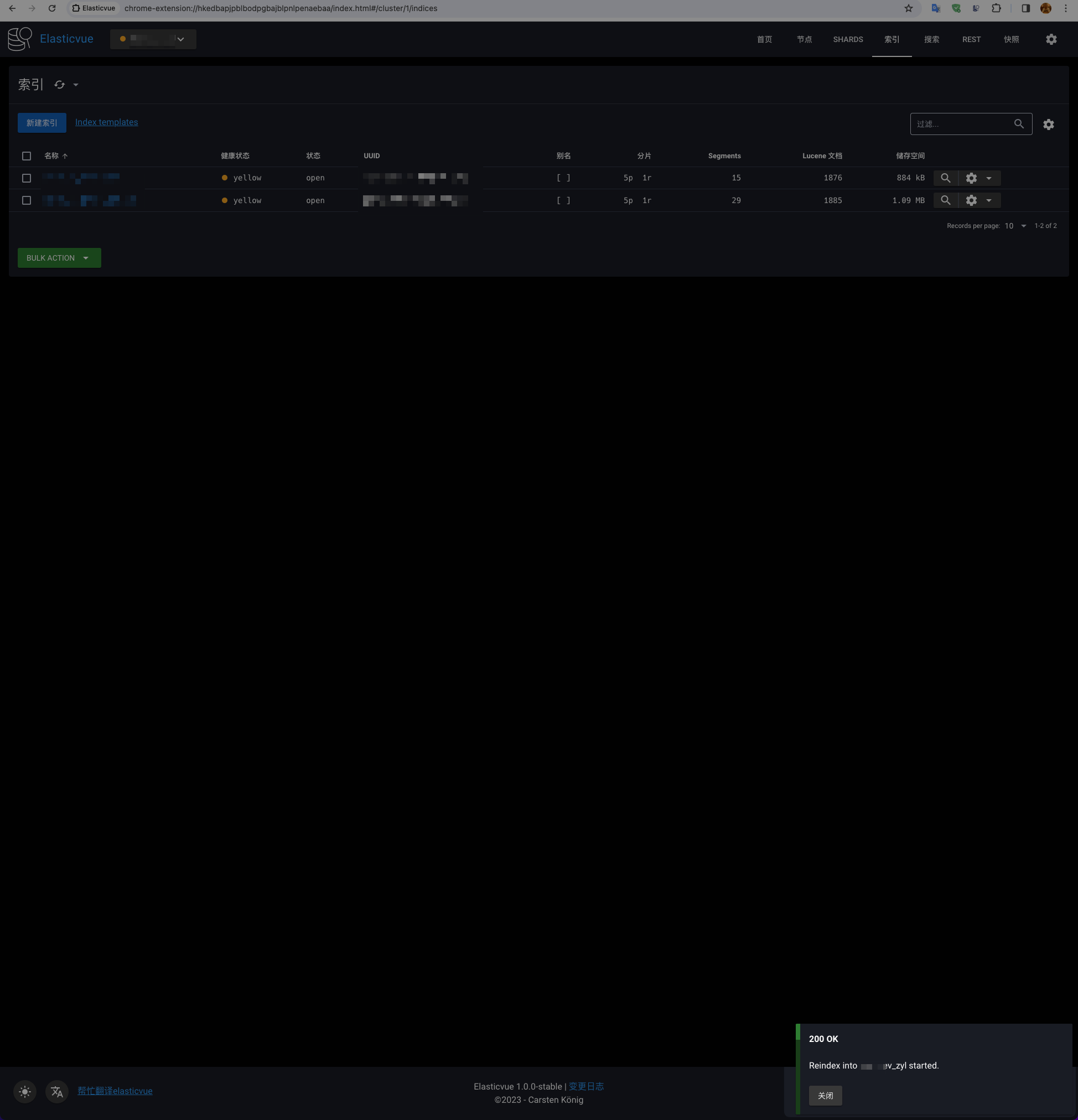Sort by the Lucene 文档 column header
The height and width of the screenshot is (1120, 1078).
pos(822,156)
